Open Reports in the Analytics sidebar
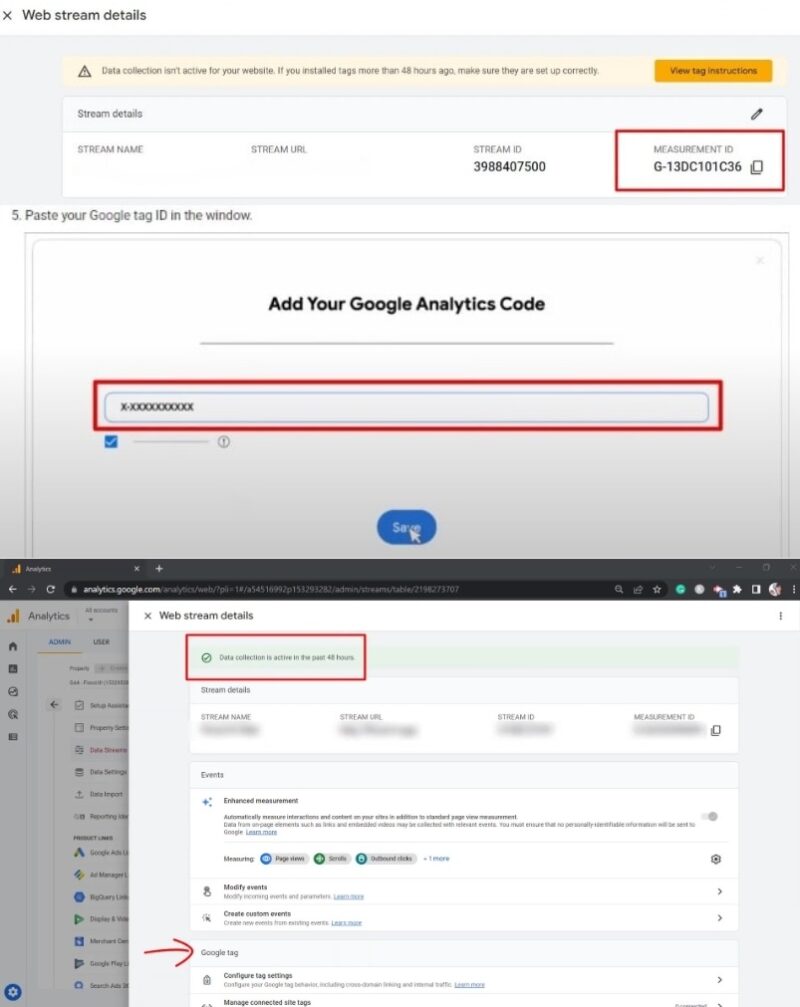 pos(13,669)
